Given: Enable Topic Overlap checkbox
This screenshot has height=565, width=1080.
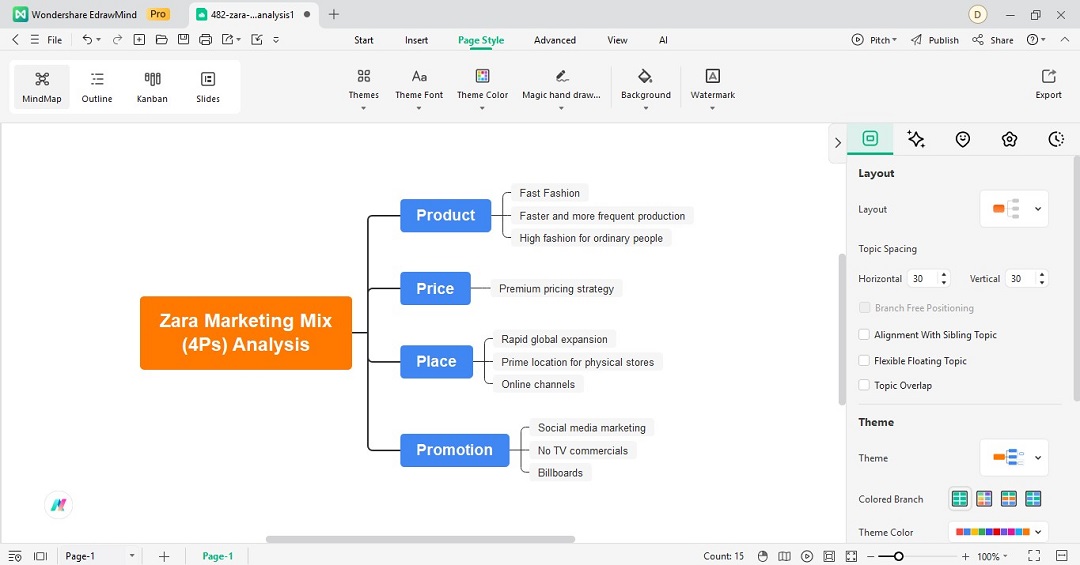Looking at the screenshot, I should (x=864, y=385).
